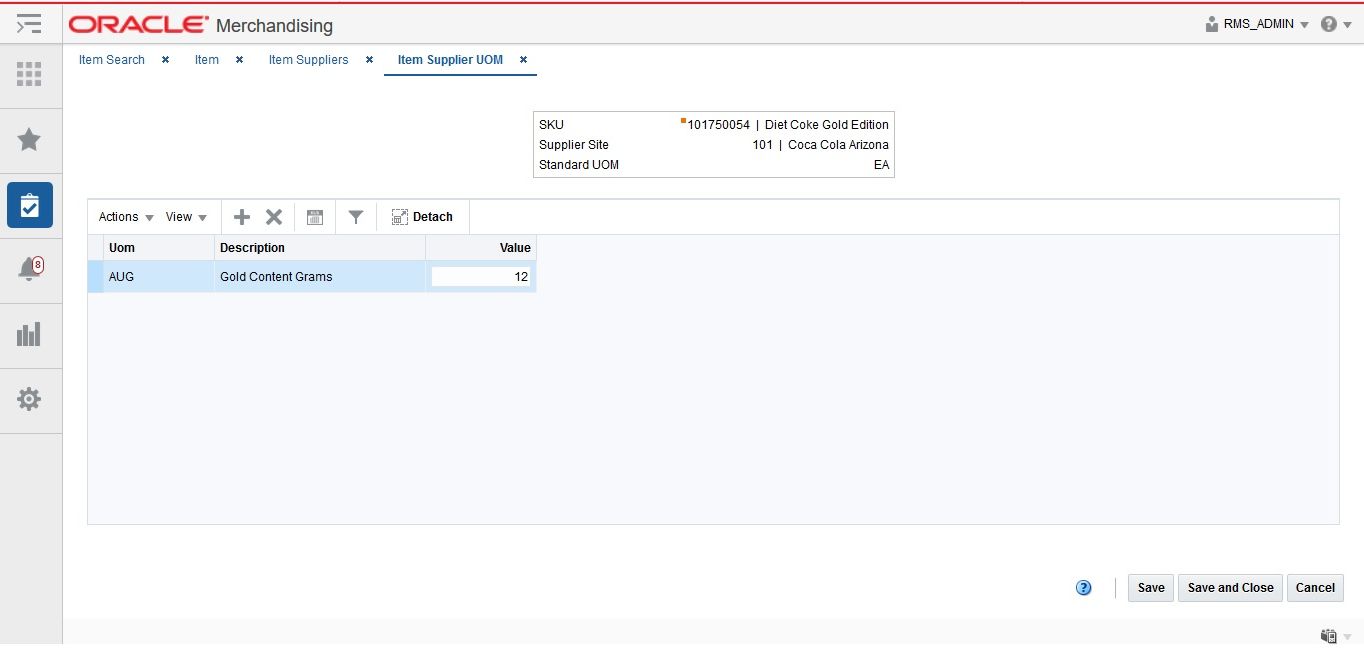Open the Notifications bell icon
This screenshot has height=658, width=1364.
pos(30,268)
